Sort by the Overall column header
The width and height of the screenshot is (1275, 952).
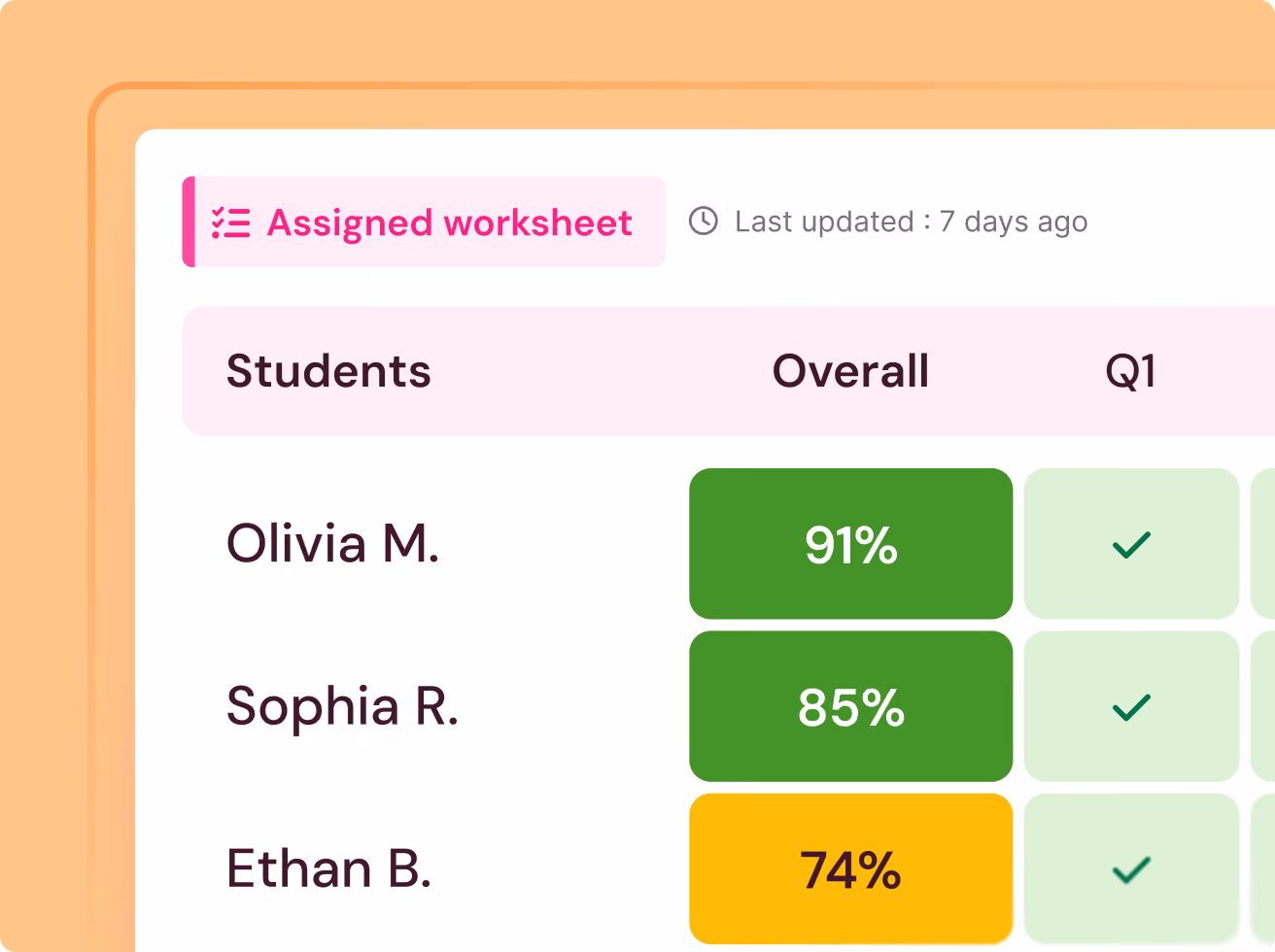point(850,371)
